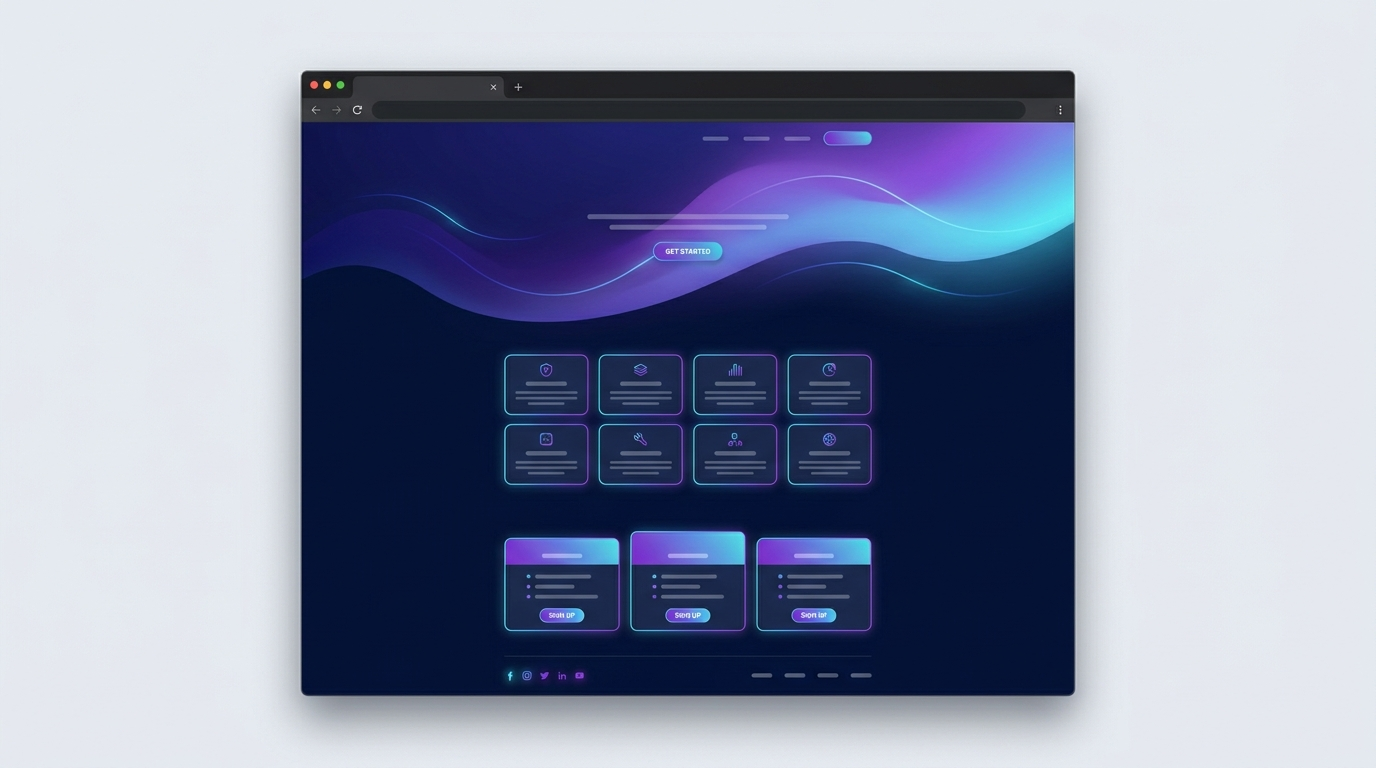Click Sign UP on the middle pricing card

(x=688, y=616)
